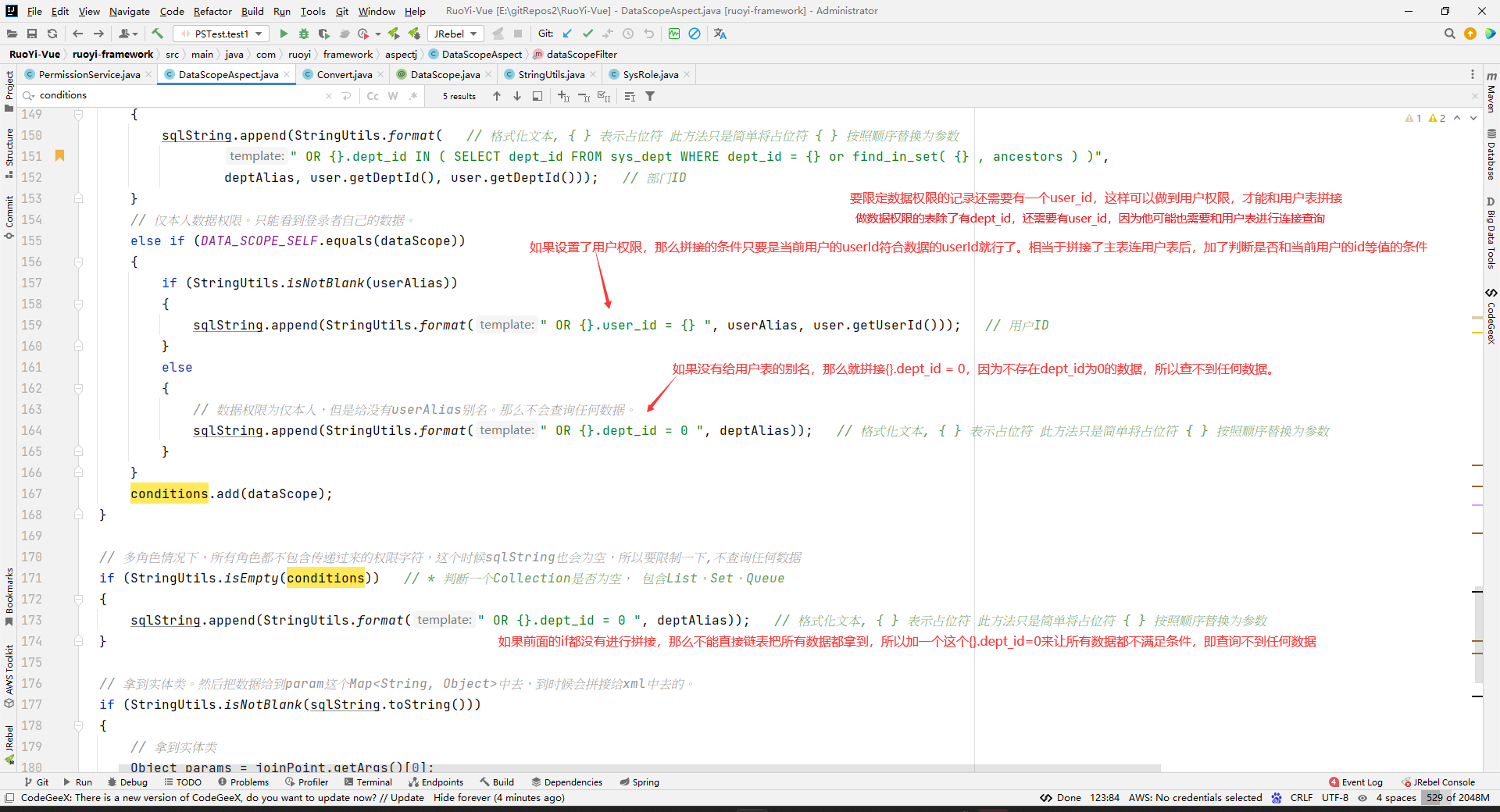This screenshot has width=1500, height=812.
Task: Click the Git commit checkmark
Action: coord(587,34)
